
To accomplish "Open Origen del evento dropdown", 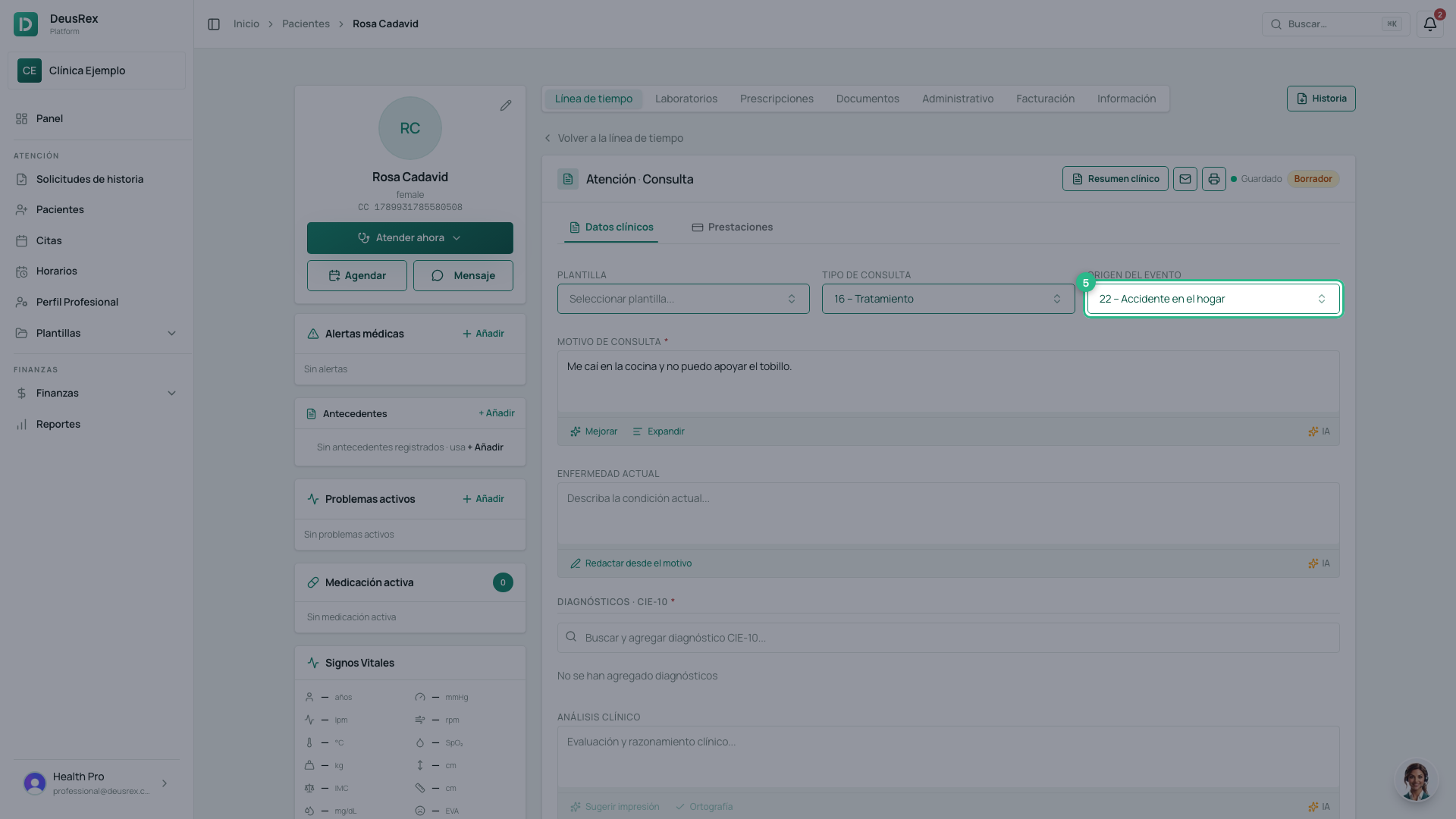I will pos(1213,299).
